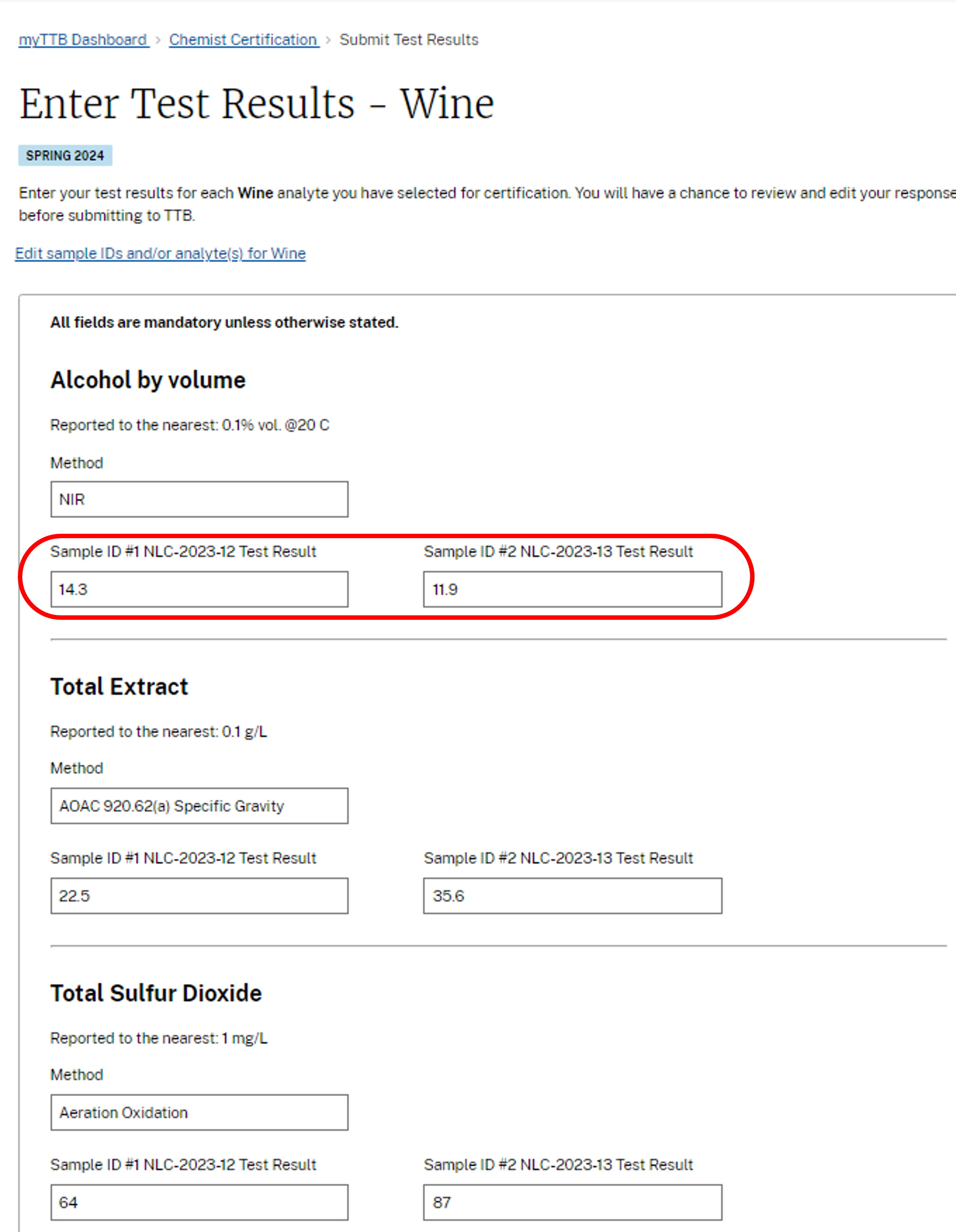
Task: Click the 'Total Sulfur Dioxide' section heading
Action: tap(156, 993)
